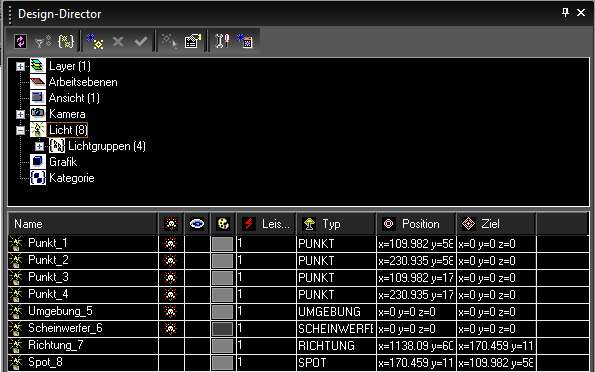Click the Leistung value for Punkt_2
Screen dimensions: 595x372
[x=266, y=260]
